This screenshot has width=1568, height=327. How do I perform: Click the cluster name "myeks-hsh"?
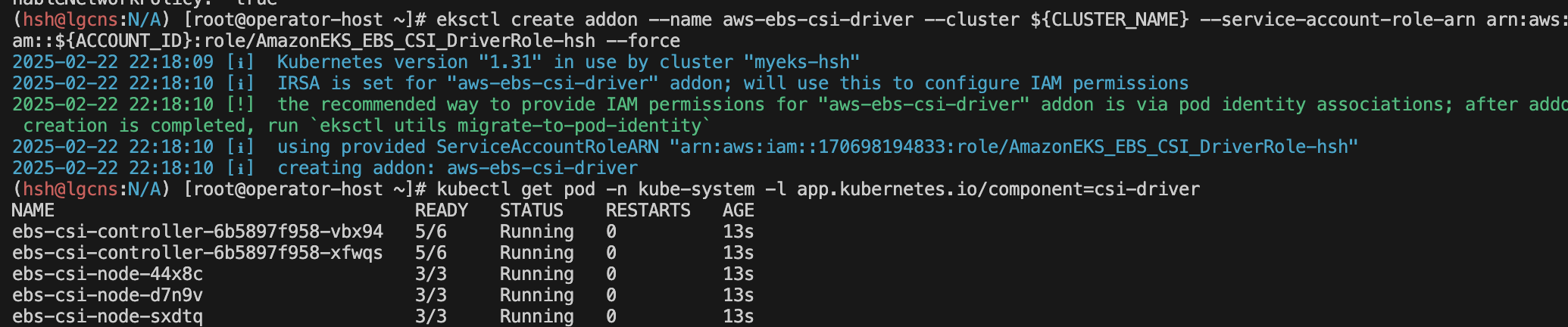click(x=802, y=62)
